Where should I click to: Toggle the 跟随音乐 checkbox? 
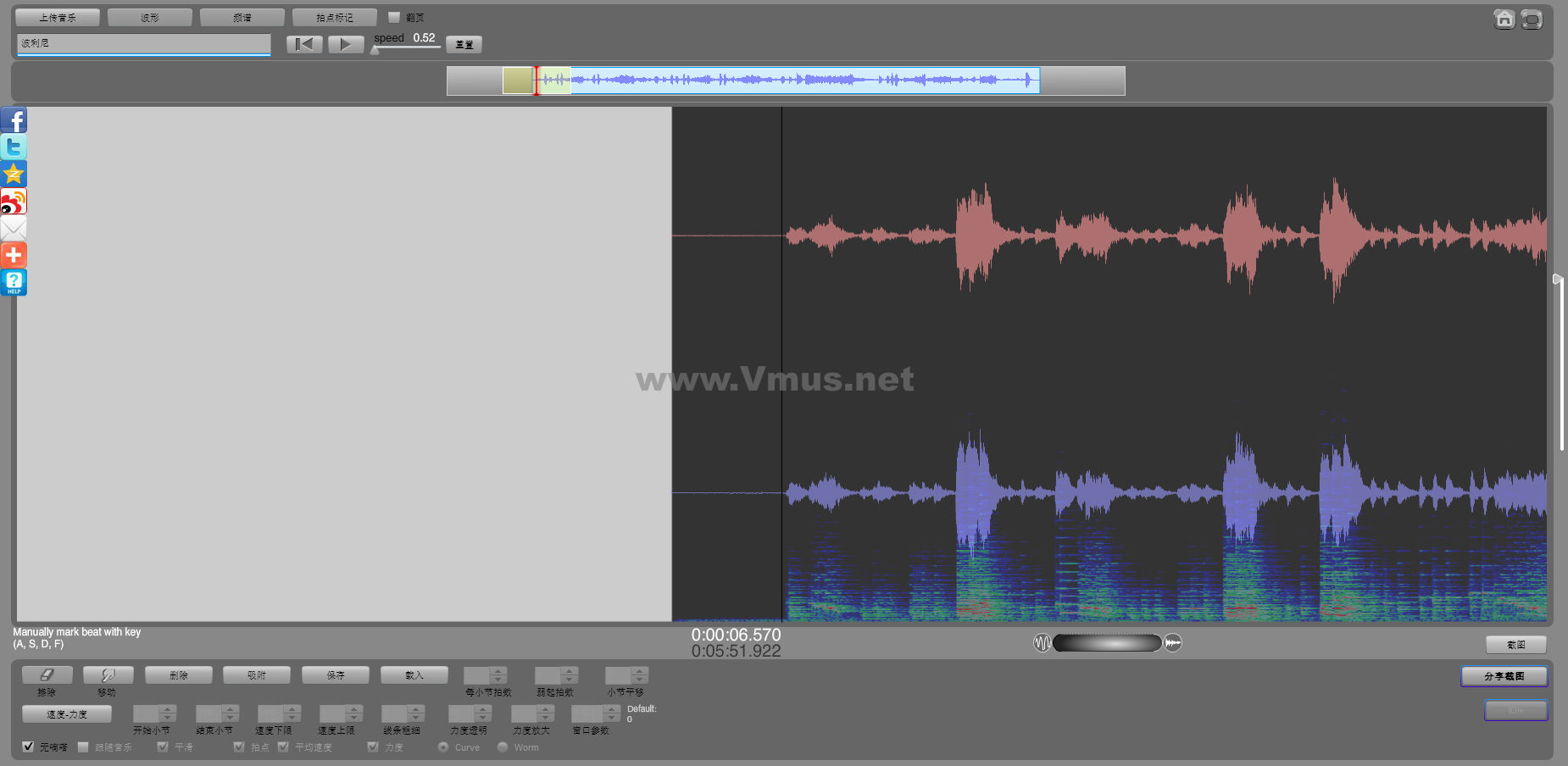tap(83, 747)
